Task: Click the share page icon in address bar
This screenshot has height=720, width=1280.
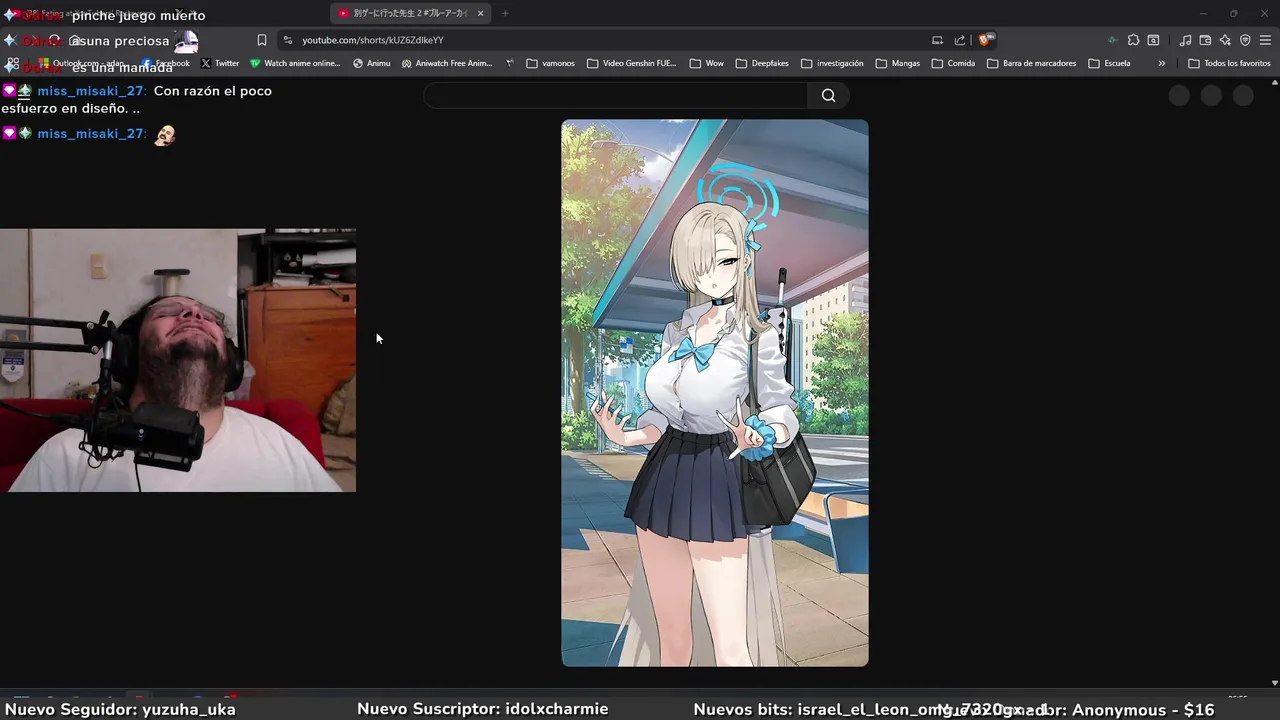Action: 960,40
